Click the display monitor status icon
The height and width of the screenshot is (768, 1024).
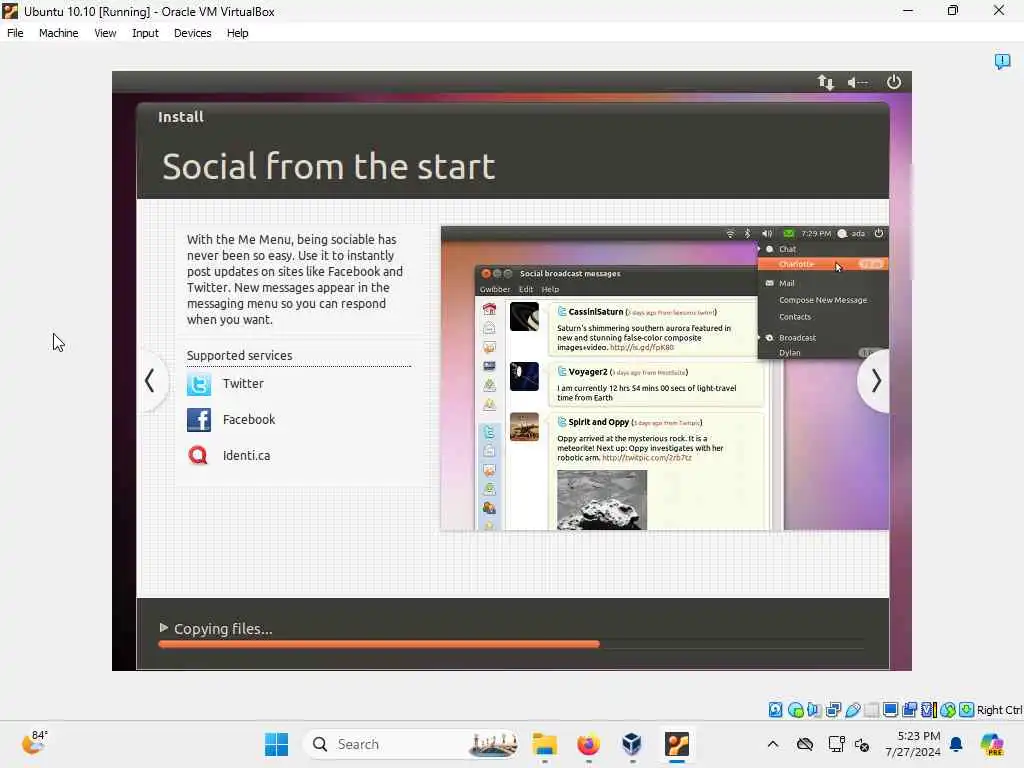click(x=890, y=710)
